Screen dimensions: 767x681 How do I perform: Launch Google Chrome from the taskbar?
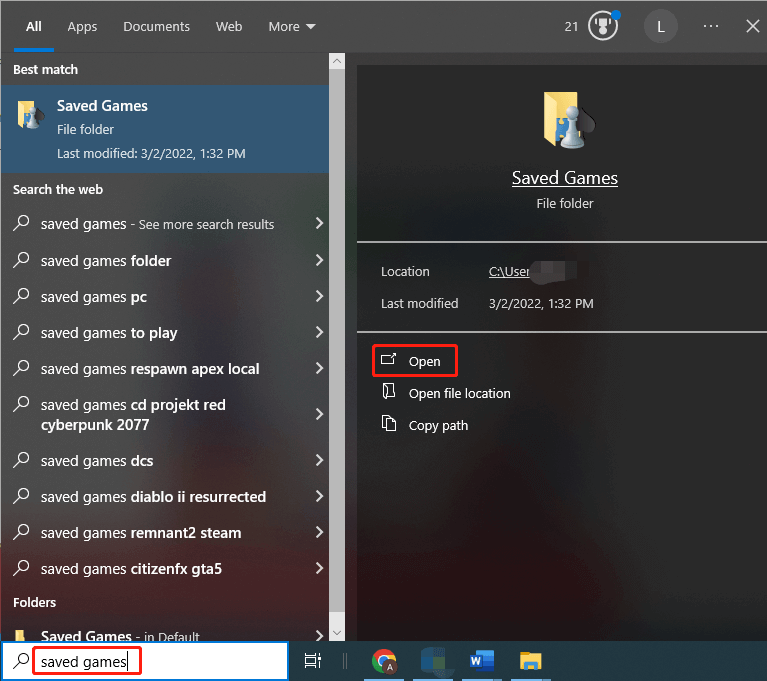[383, 660]
